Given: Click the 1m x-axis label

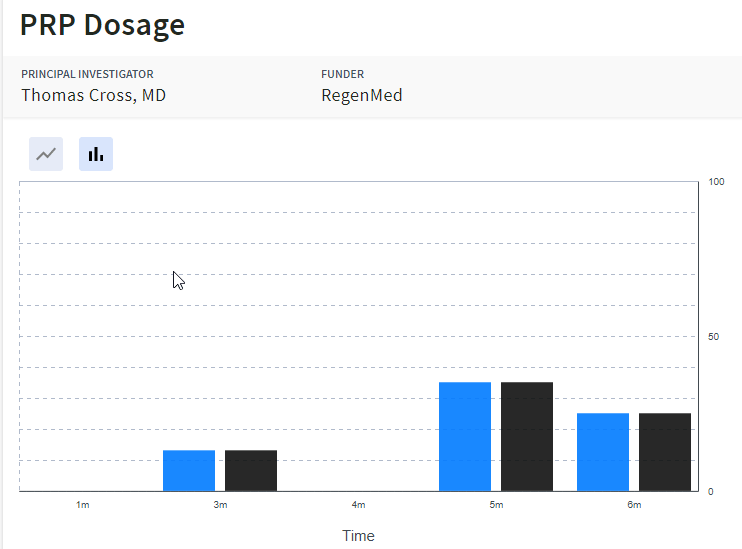Looking at the screenshot, I should (x=83, y=505).
